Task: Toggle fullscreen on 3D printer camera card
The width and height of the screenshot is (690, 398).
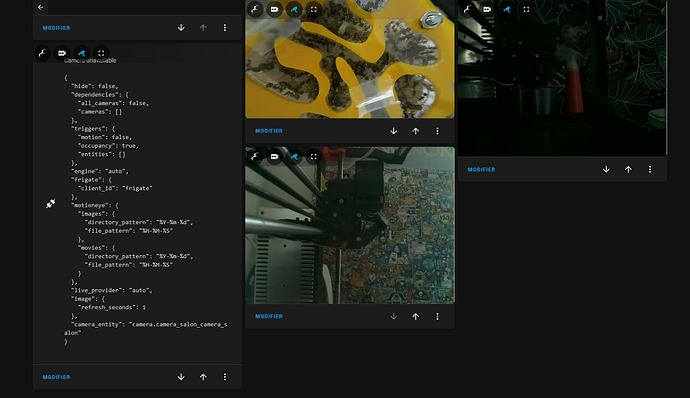Action: pyautogui.click(x=314, y=156)
